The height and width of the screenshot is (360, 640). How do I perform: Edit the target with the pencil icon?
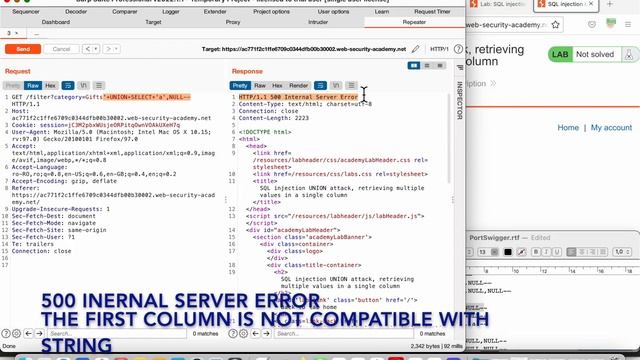pyautogui.click(x=416, y=49)
